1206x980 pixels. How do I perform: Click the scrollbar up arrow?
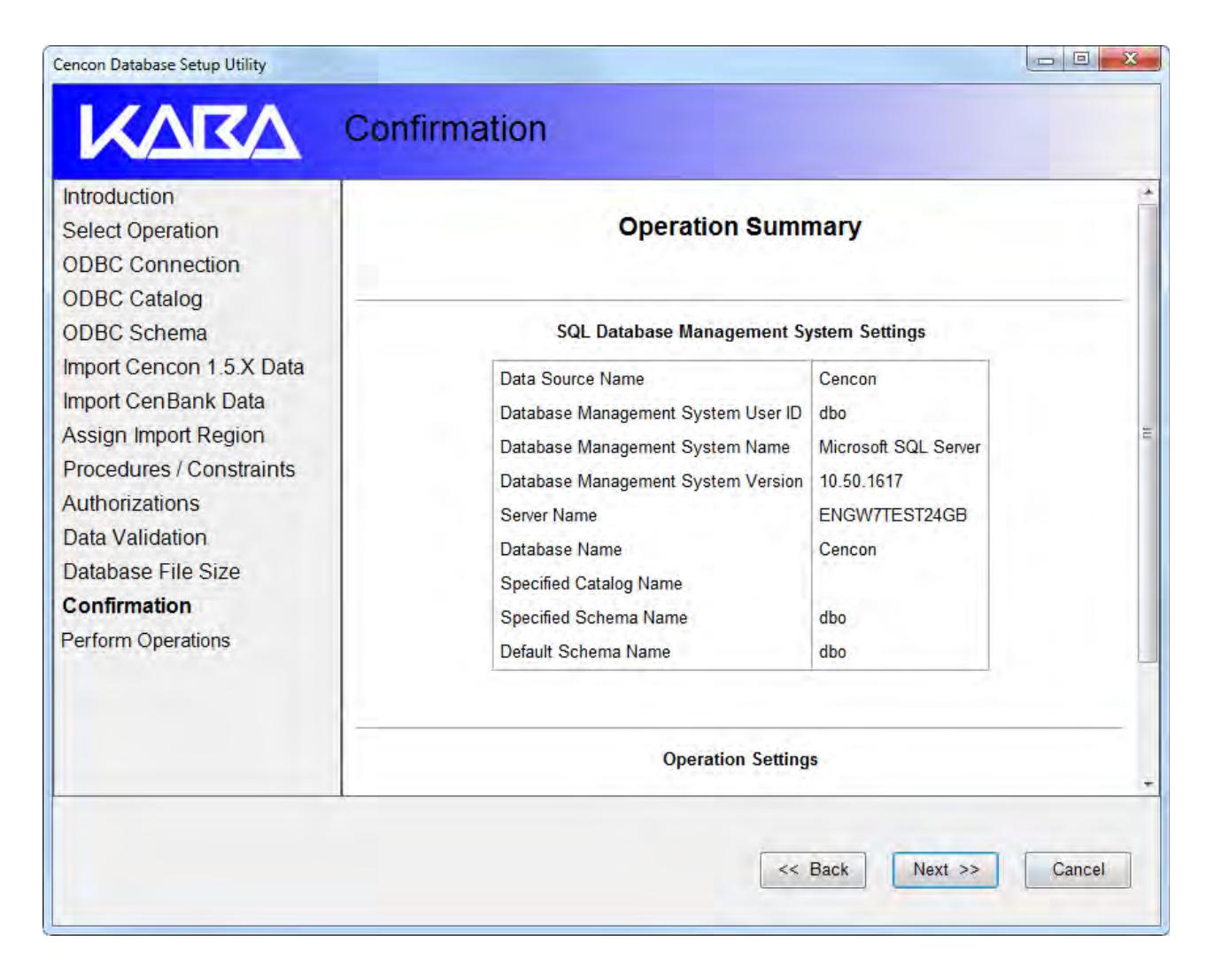(x=1148, y=192)
